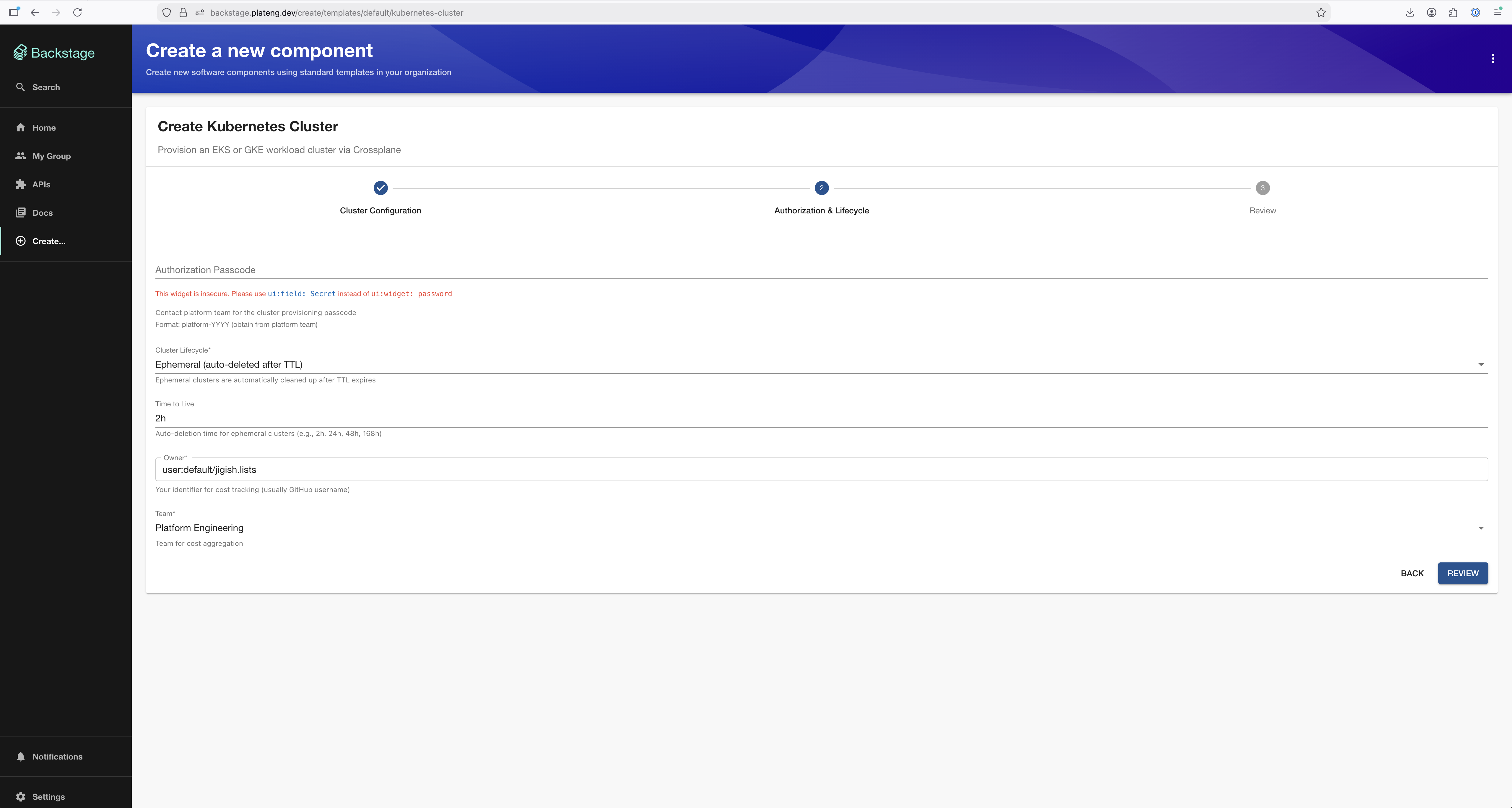Open the Downloads panel
The image size is (1512, 808).
[1409, 12]
